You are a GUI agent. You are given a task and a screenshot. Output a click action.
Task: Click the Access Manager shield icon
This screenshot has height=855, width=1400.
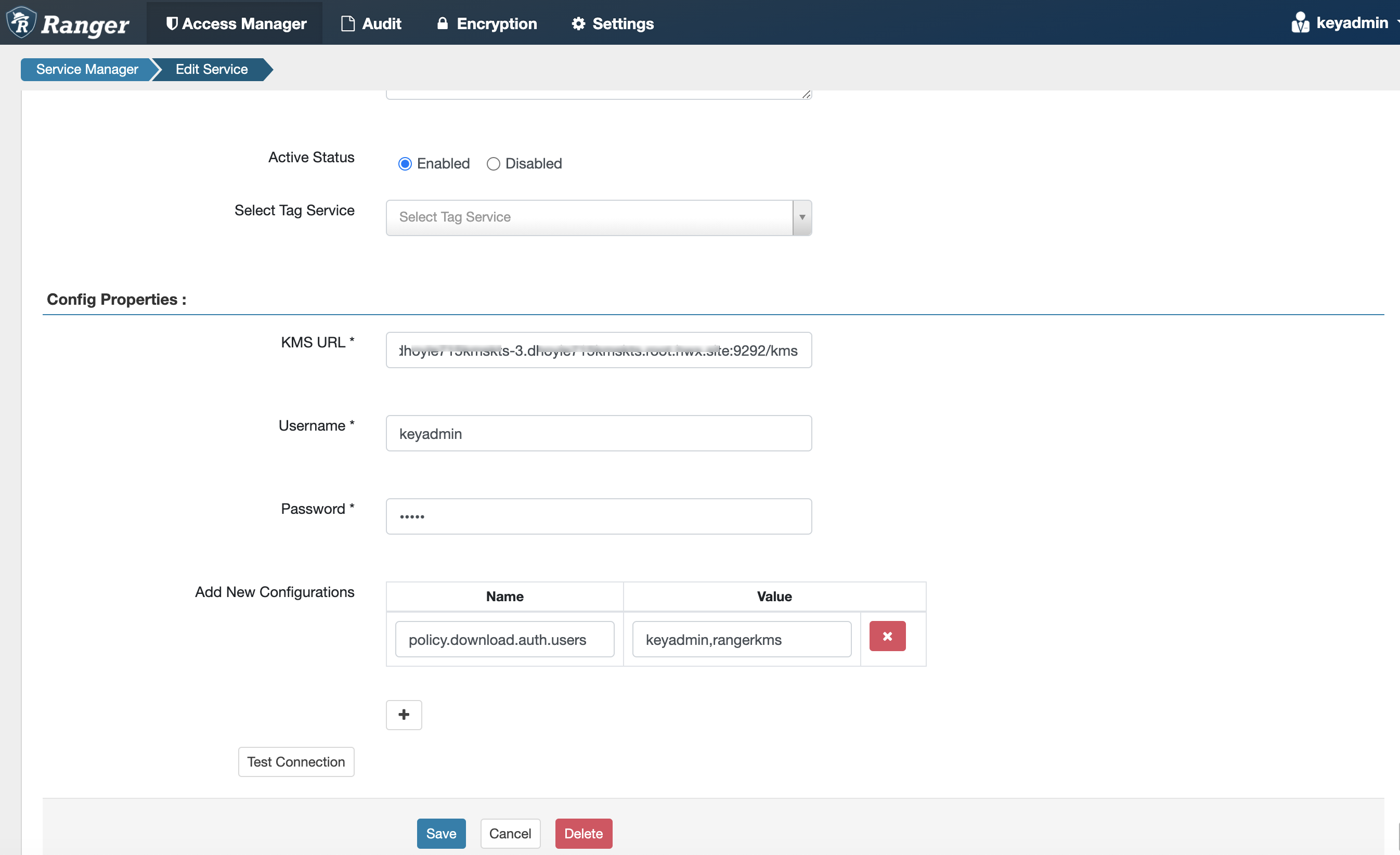click(x=172, y=23)
